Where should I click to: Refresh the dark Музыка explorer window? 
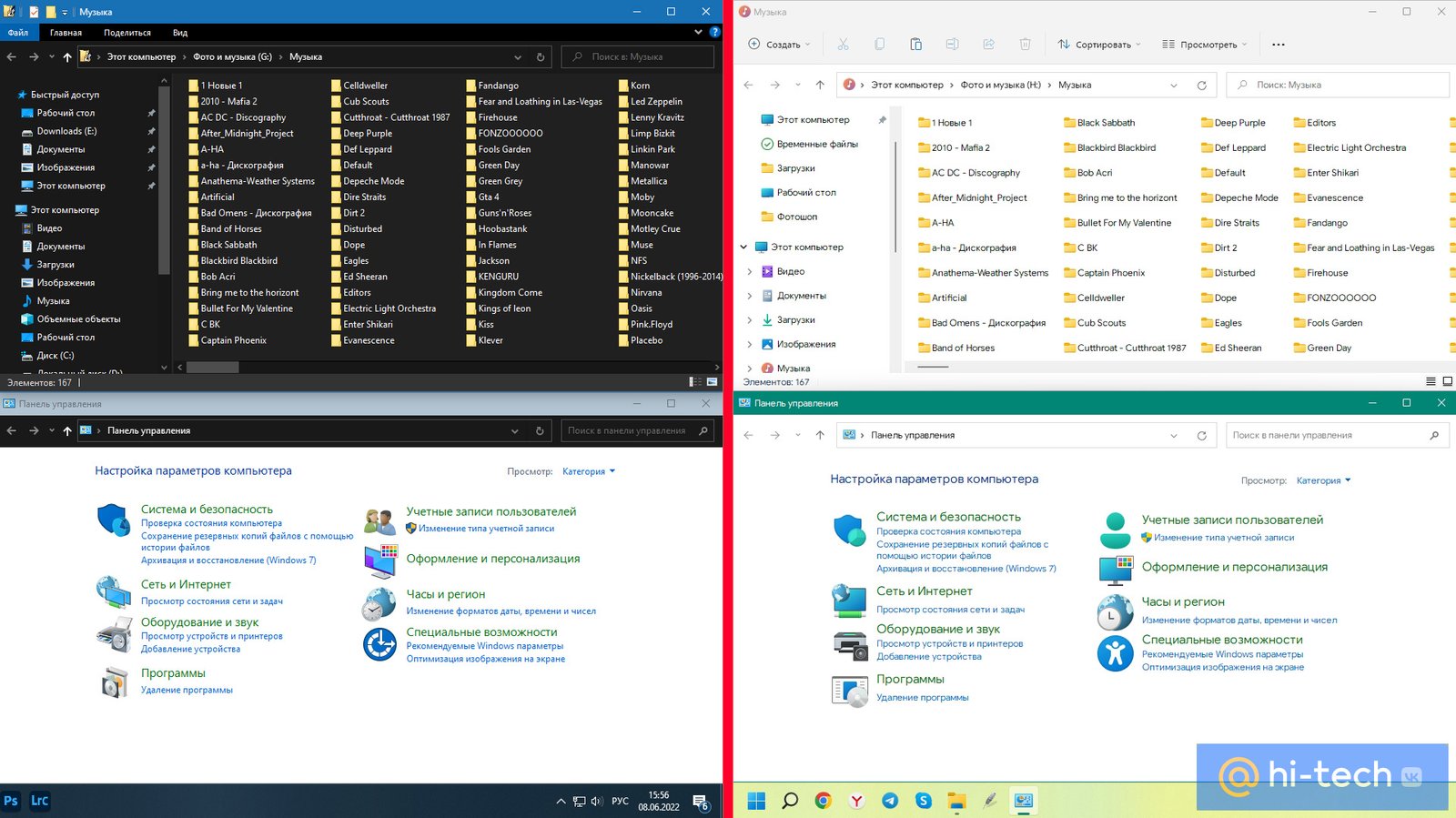pos(541,56)
